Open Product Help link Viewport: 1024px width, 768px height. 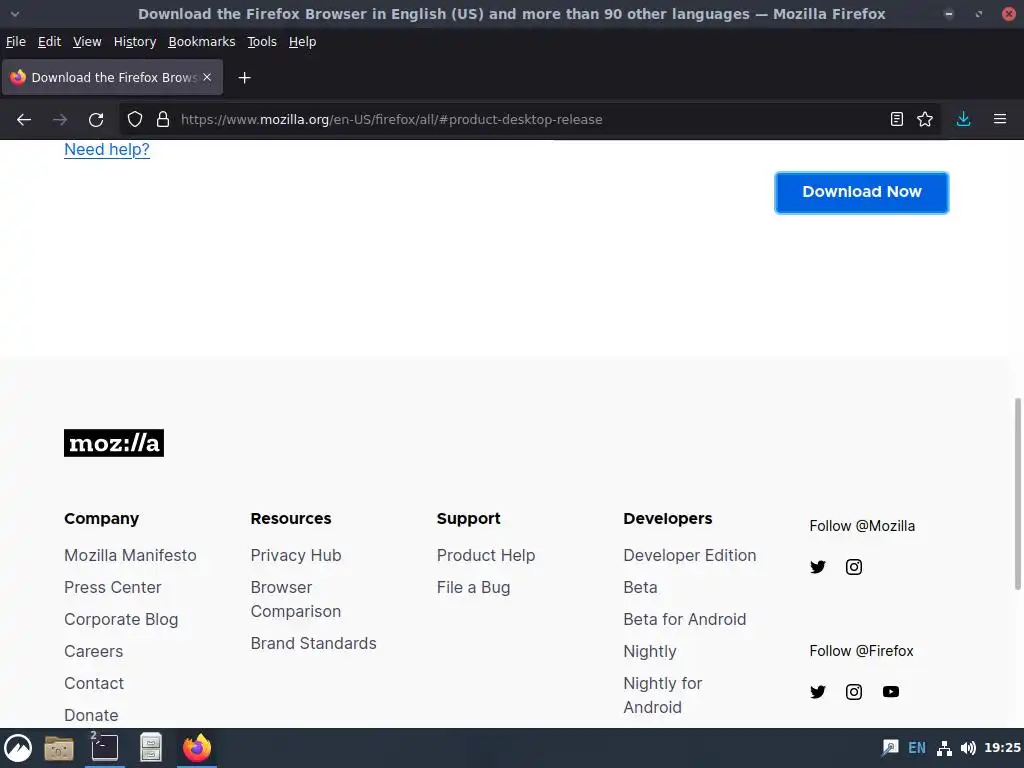pyautogui.click(x=486, y=555)
